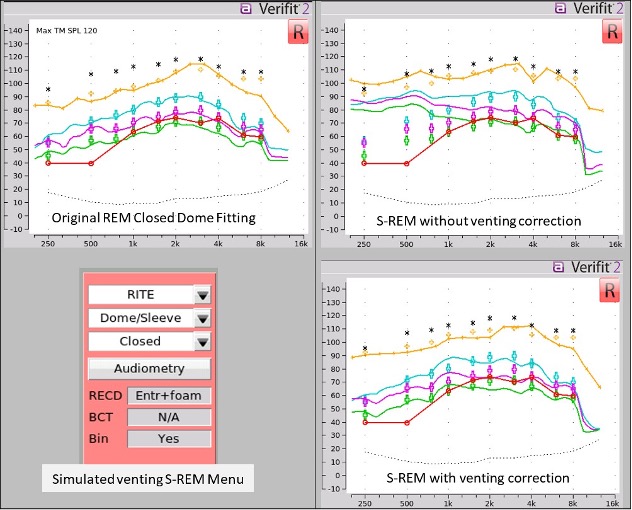
Task: Click the R ear icon in Original REM panel
Action: [x=298, y=32]
